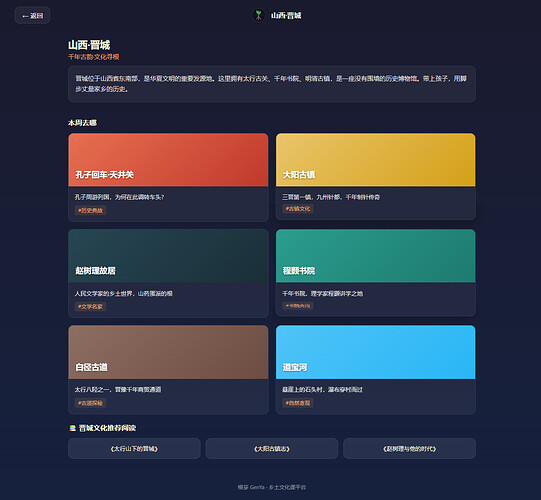Click the 根芽 GenYa footer text
The height and width of the screenshot is (500, 541).
[x=272, y=487]
